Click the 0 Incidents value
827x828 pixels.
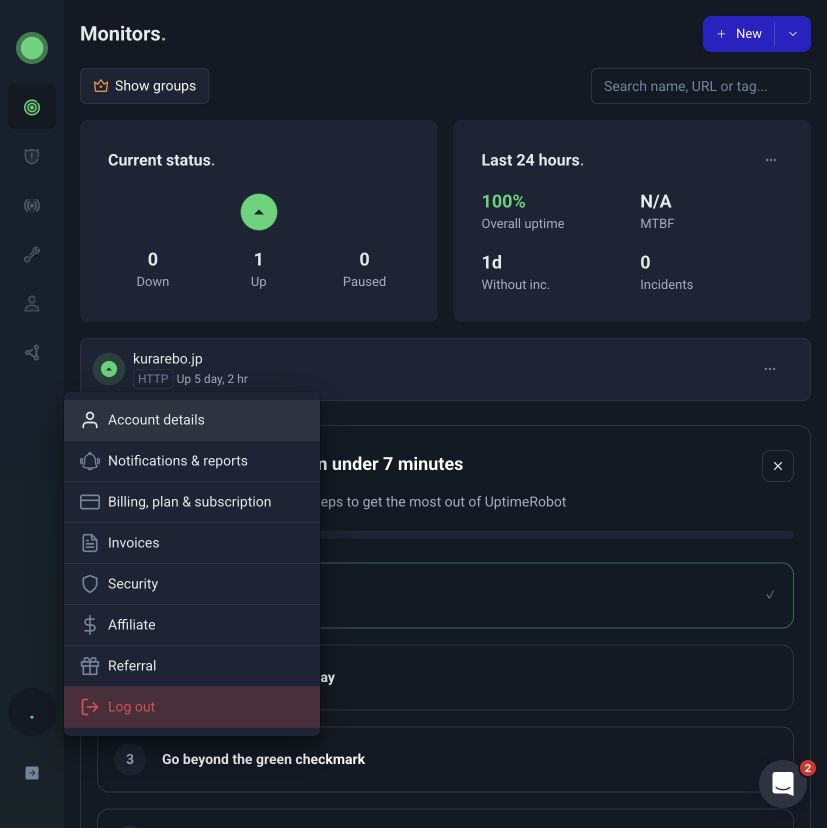click(x=645, y=262)
